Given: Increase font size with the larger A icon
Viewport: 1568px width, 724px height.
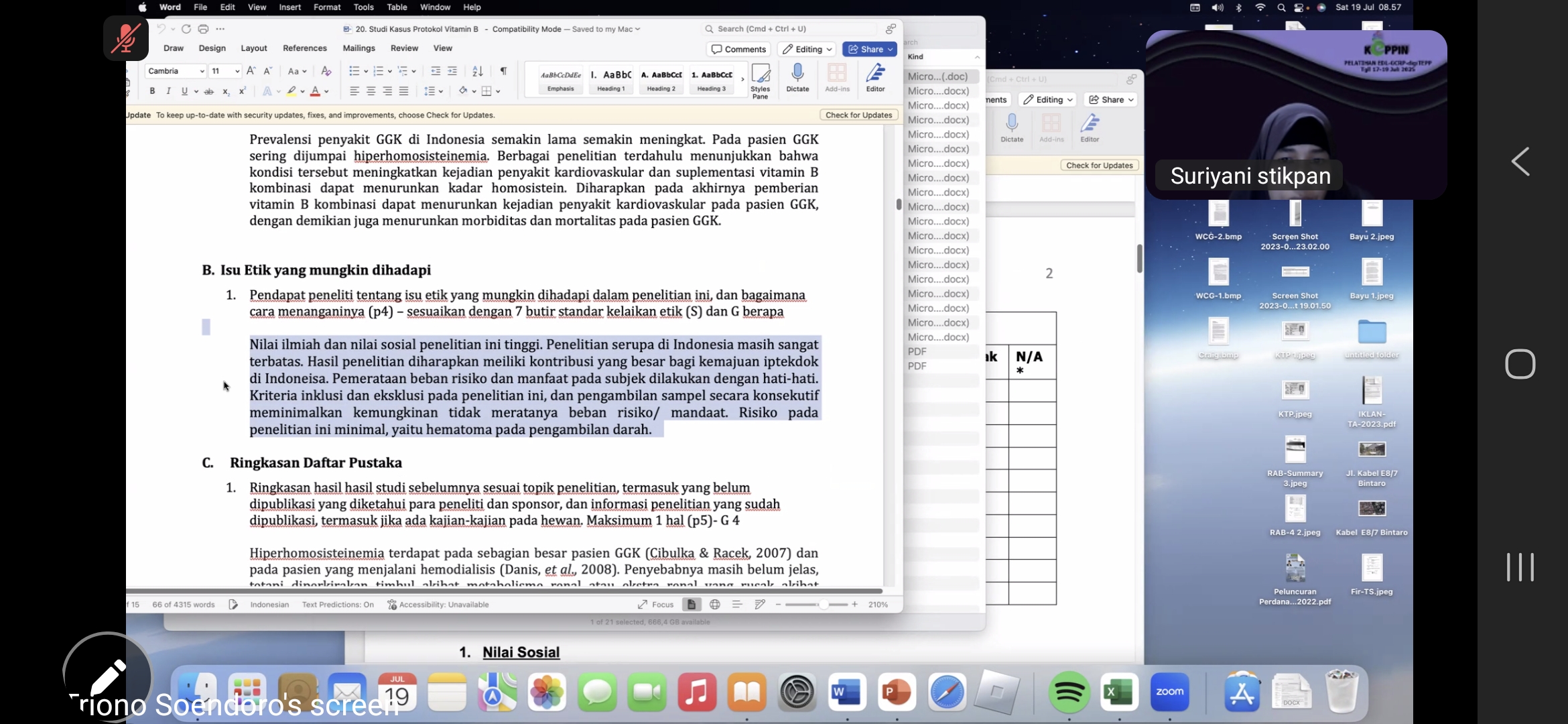Looking at the screenshot, I should point(251,71).
